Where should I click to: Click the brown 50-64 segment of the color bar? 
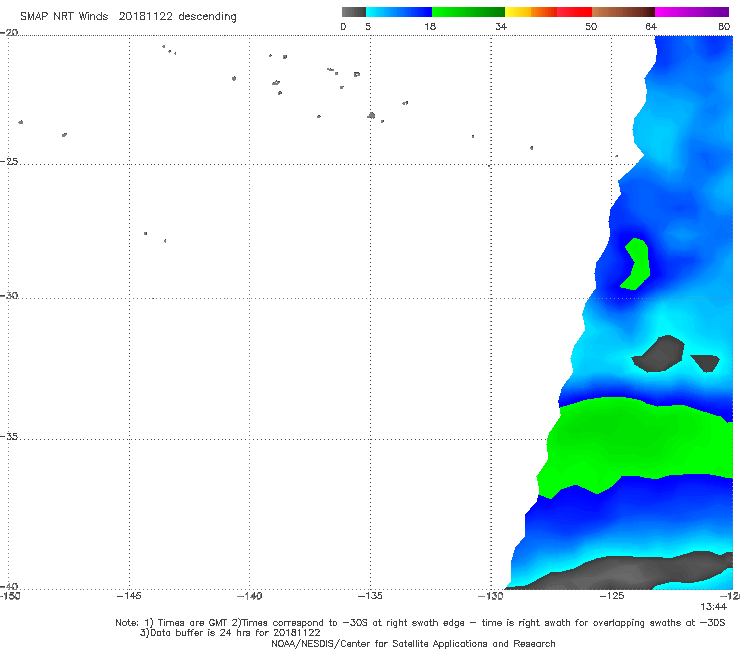point(623,12)
